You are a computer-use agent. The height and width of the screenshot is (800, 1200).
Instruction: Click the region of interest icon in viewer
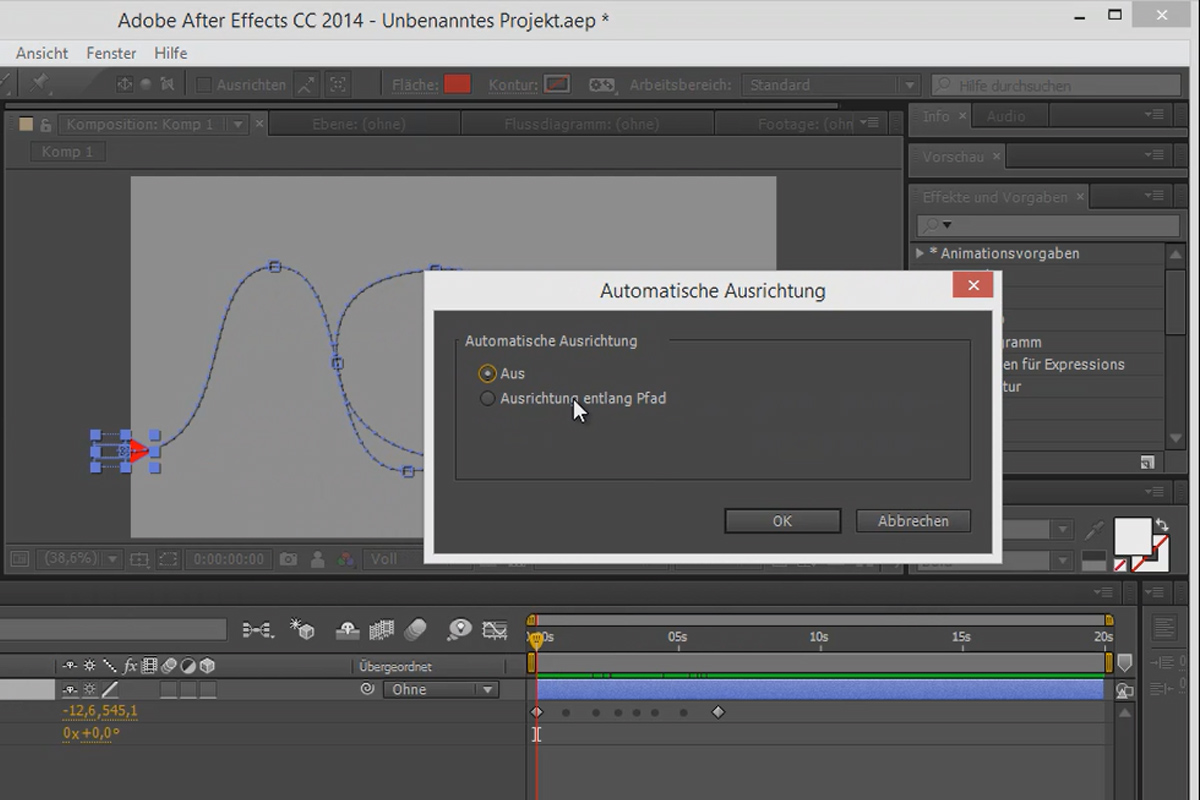(168, 560)
